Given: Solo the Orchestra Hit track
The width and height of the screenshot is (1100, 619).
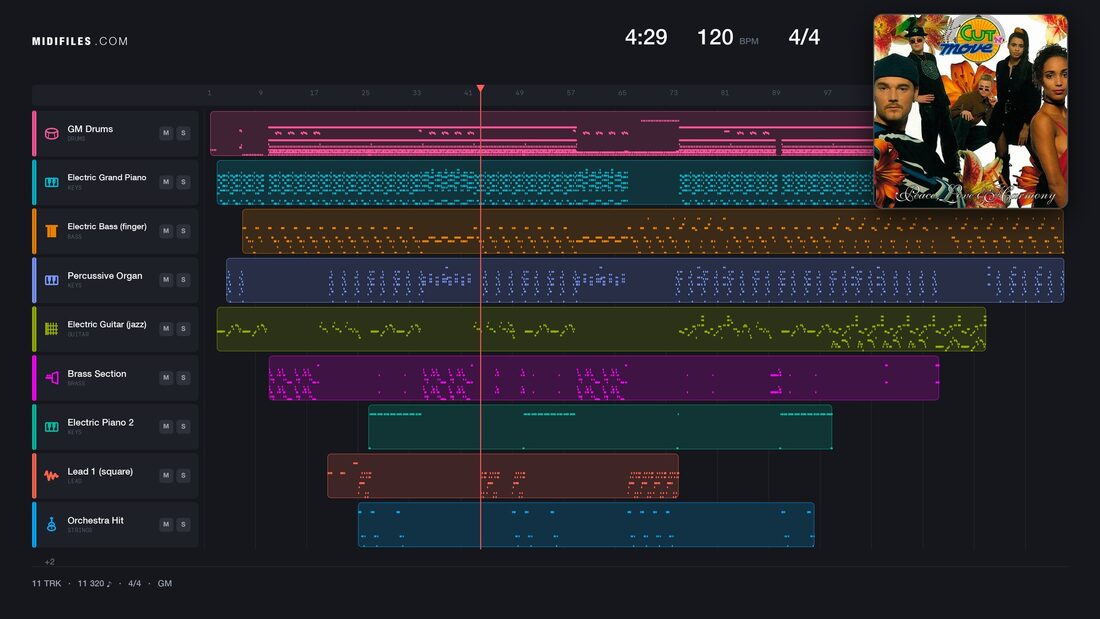Looking at the screenshot, I should pyautogui.click(x=183, y=524).
